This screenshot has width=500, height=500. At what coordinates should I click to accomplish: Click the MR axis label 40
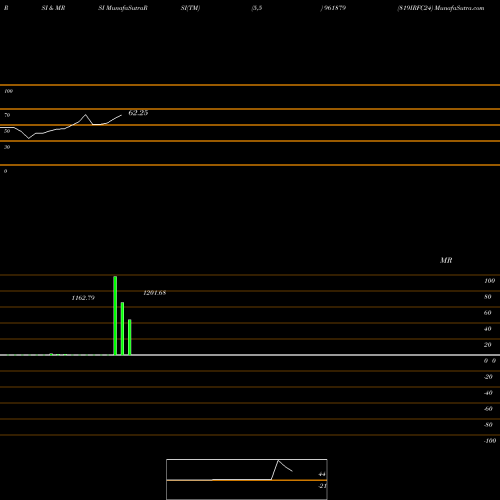point(488,329)
